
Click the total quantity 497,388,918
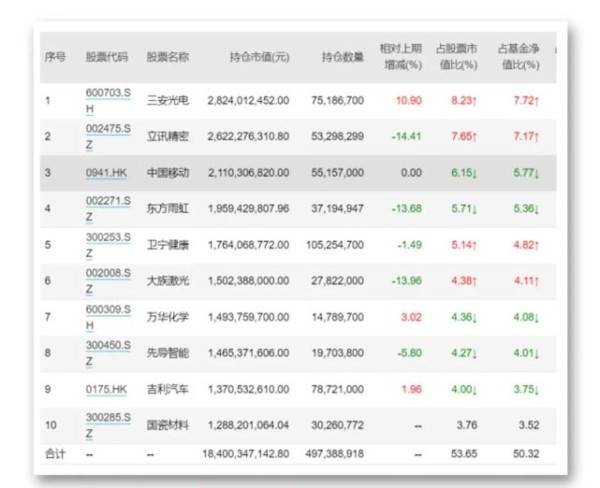pyautogui.click(x=335, y=454)
